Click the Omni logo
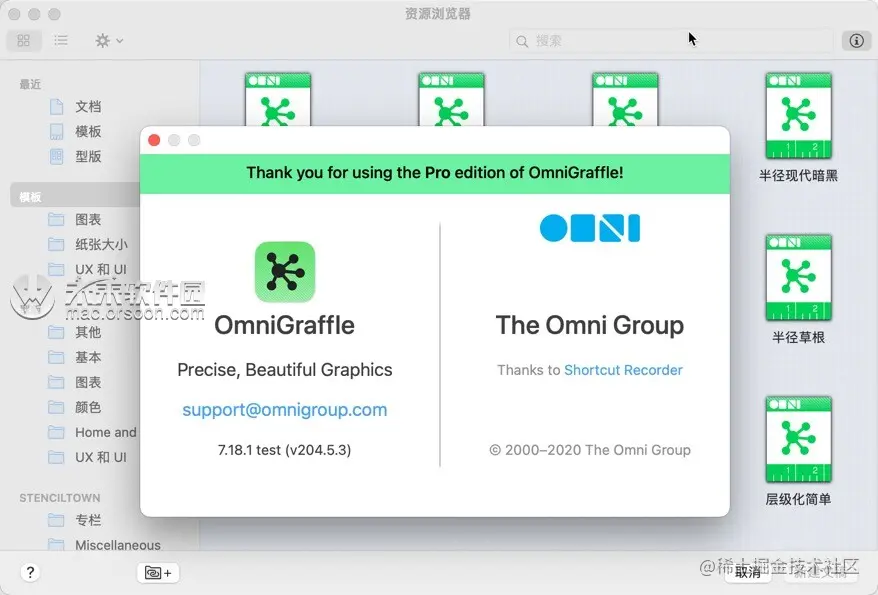 click(590, 228)
